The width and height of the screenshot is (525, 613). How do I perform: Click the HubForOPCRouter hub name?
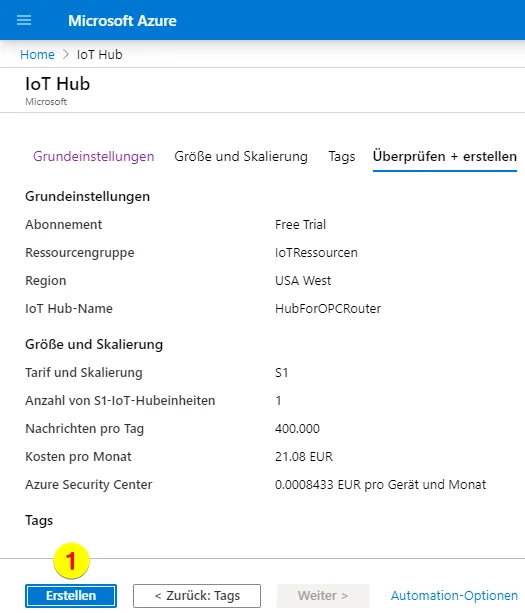tap(328, 308)
